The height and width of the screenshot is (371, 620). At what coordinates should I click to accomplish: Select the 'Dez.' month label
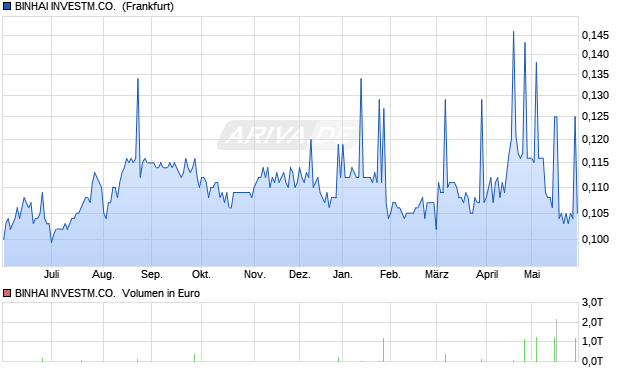point(300,274)
